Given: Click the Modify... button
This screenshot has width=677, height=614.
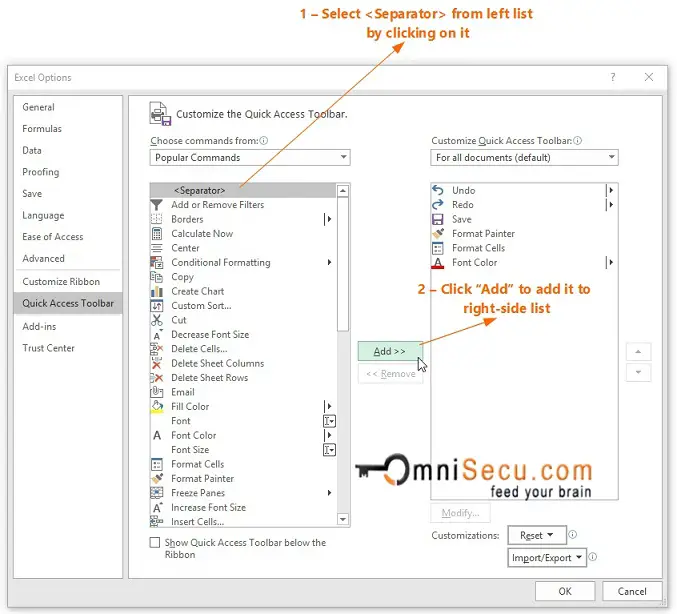Looking at the screenshot, I should [x=460, y=513].
